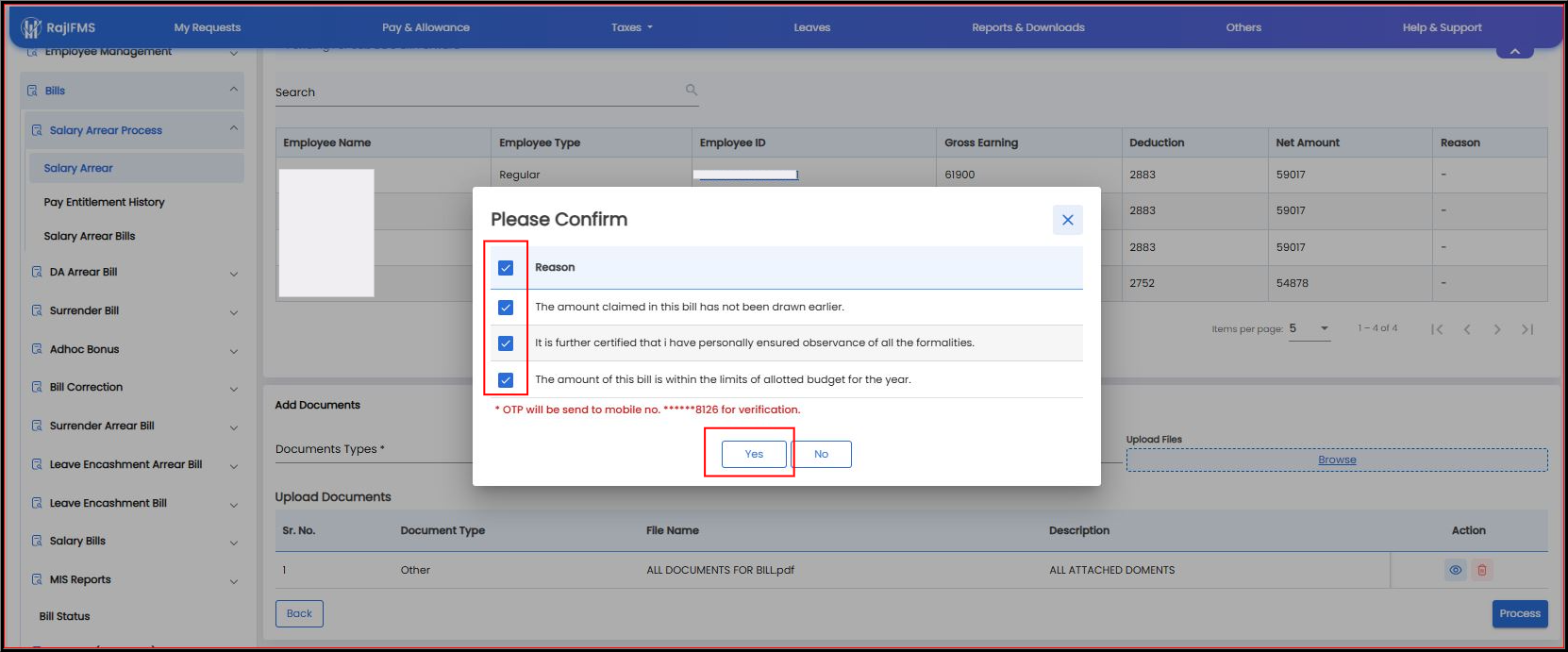Click the Bills sidebar icon
This screenshot has height=652, width=1568.
coord(32,91)
